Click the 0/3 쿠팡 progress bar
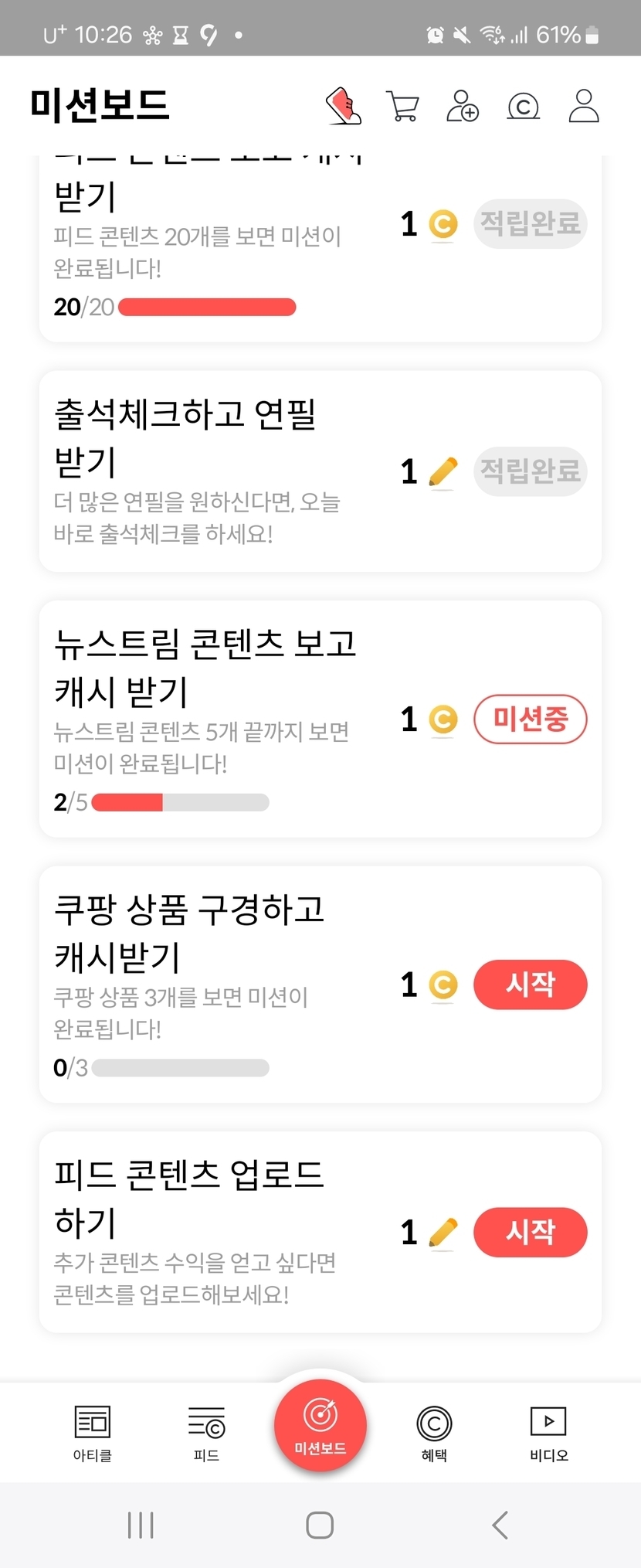The image size is (641, 1568). click(x=180, y=1068)
